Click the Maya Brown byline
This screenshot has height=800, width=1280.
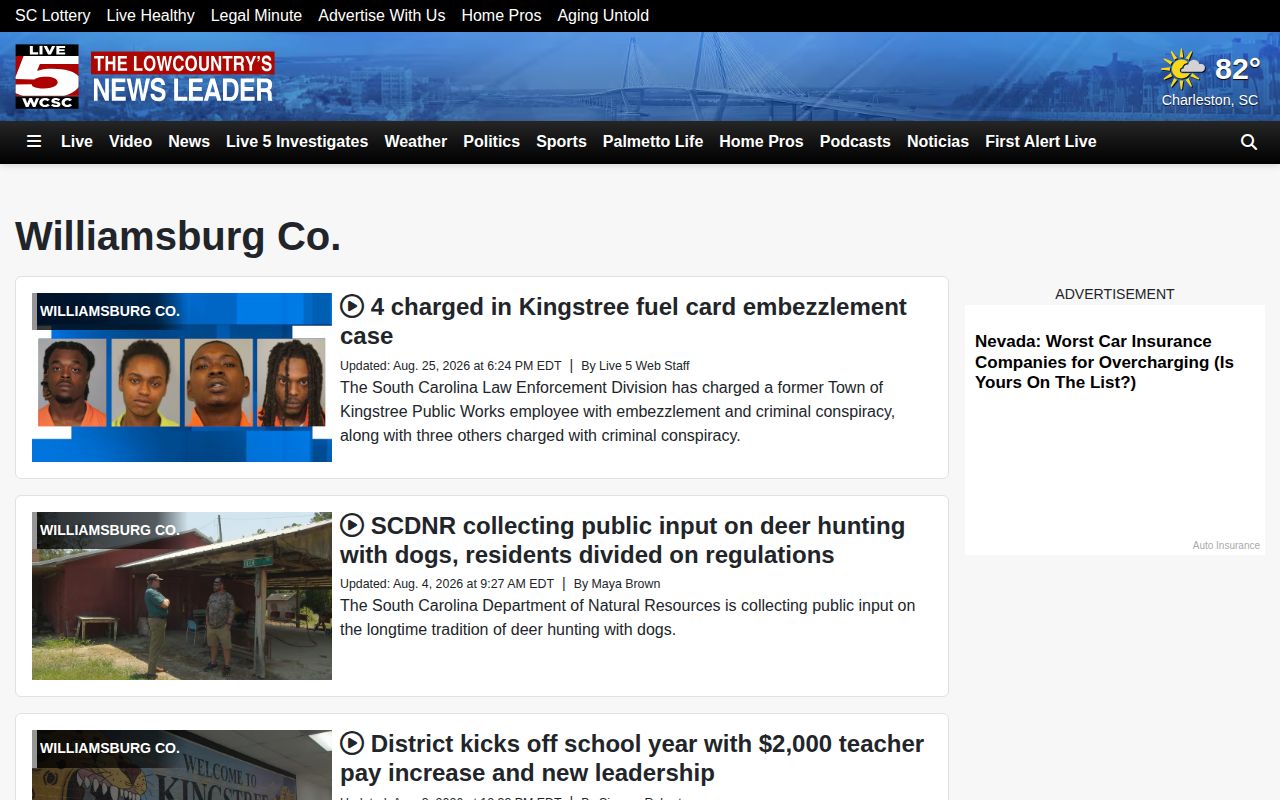pyautogui.click(x=626, y=584)
